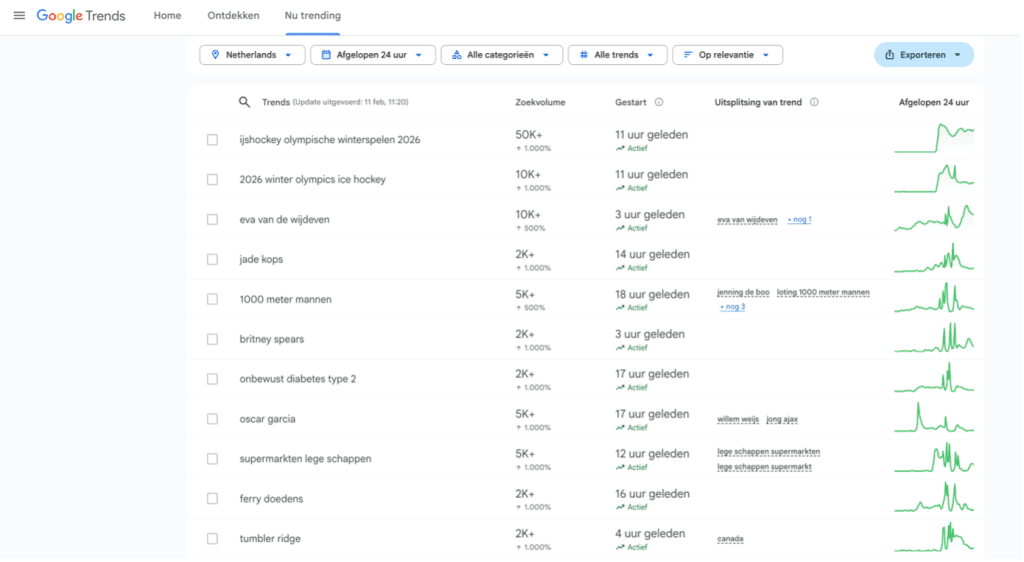Click the search magnifier icon in Trends header
This screenshot has height=562, width=1024.
(244, 102)
